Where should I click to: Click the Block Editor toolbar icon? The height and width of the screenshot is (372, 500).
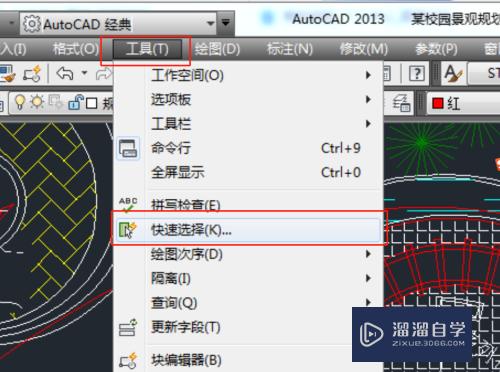click(32, 73)
